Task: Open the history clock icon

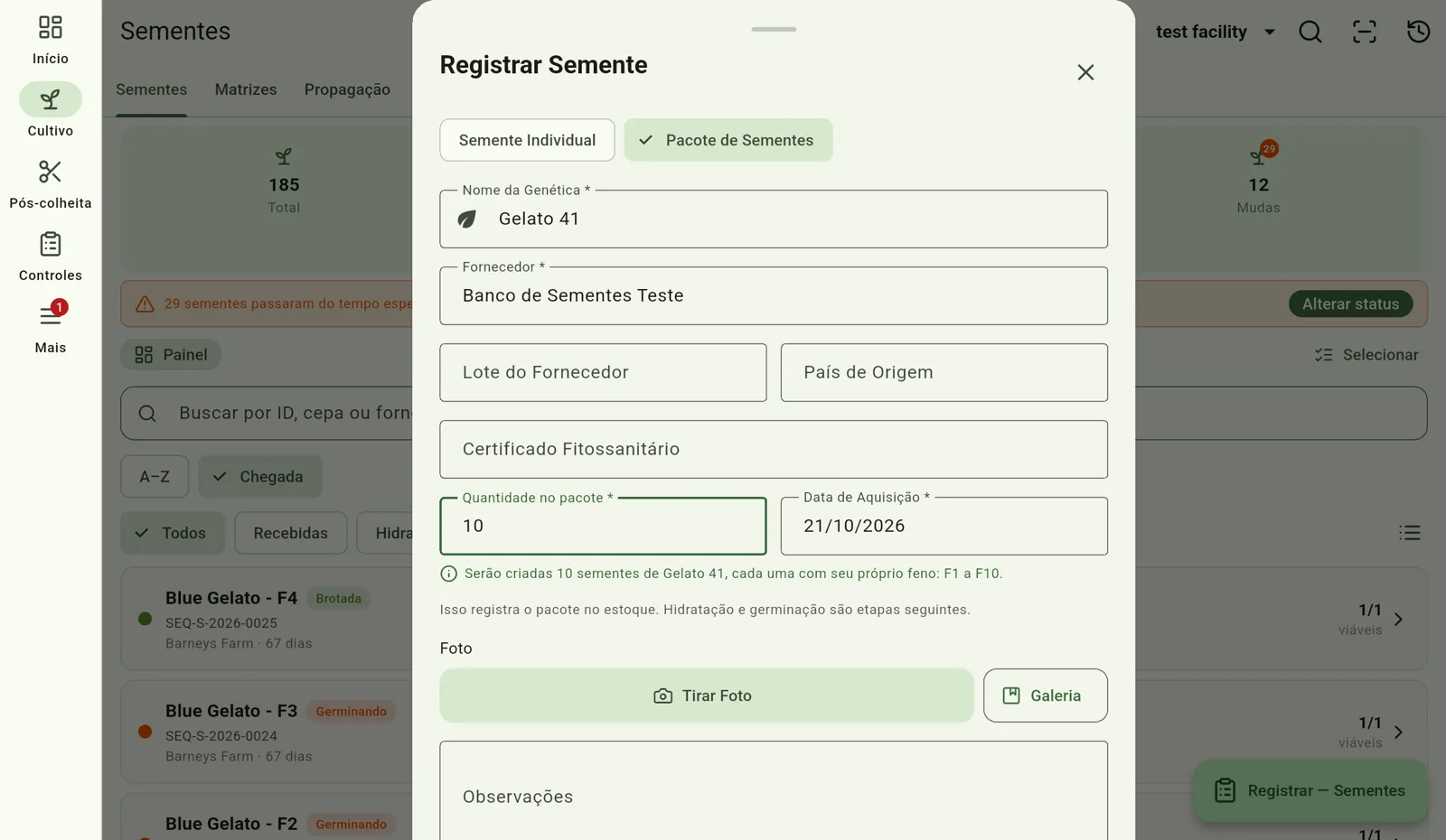Action: [x=1419, y=32]
